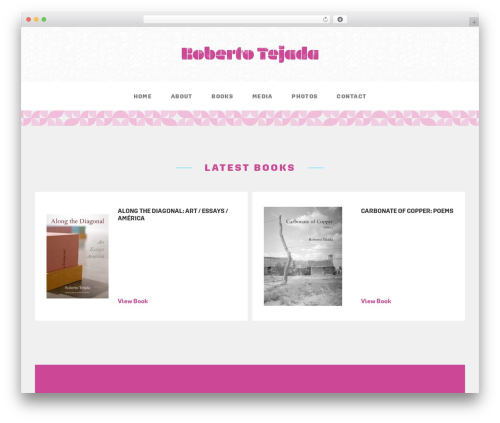Click the LATEST BOOKS heading
This screenshot has width=500, height=423.
(250, 168)
